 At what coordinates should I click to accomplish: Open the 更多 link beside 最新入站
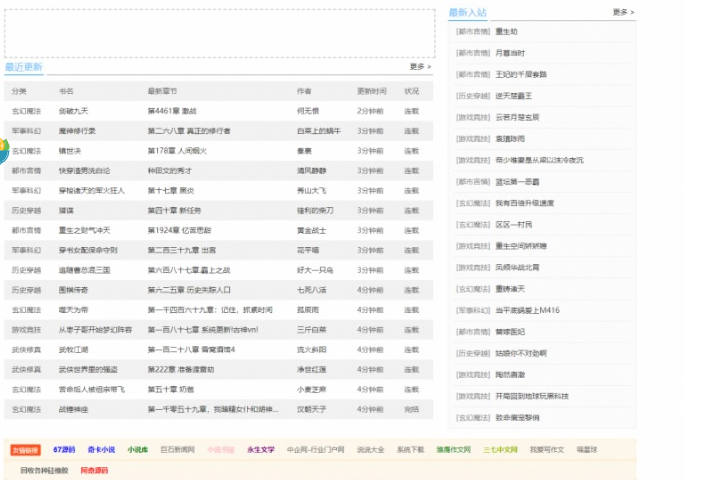[624, 12]
